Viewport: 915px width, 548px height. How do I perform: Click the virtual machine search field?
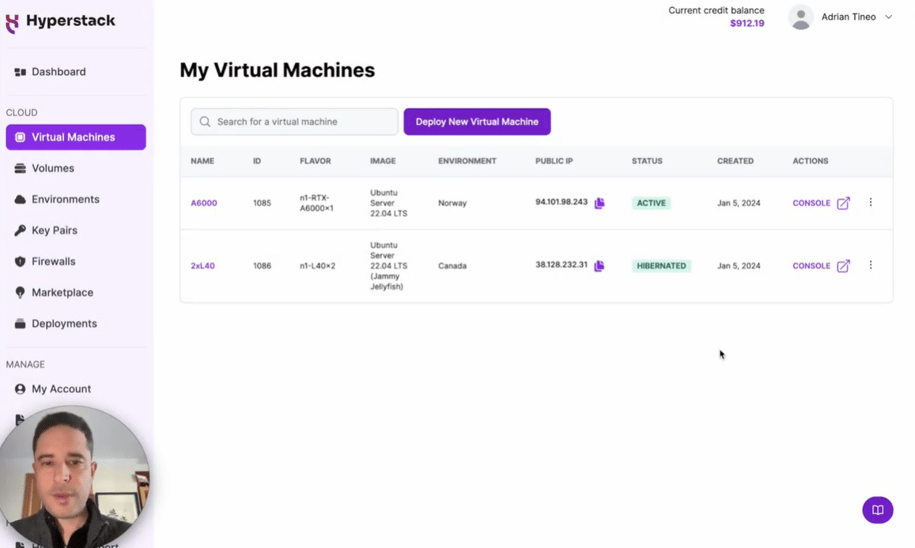[294, 122]
